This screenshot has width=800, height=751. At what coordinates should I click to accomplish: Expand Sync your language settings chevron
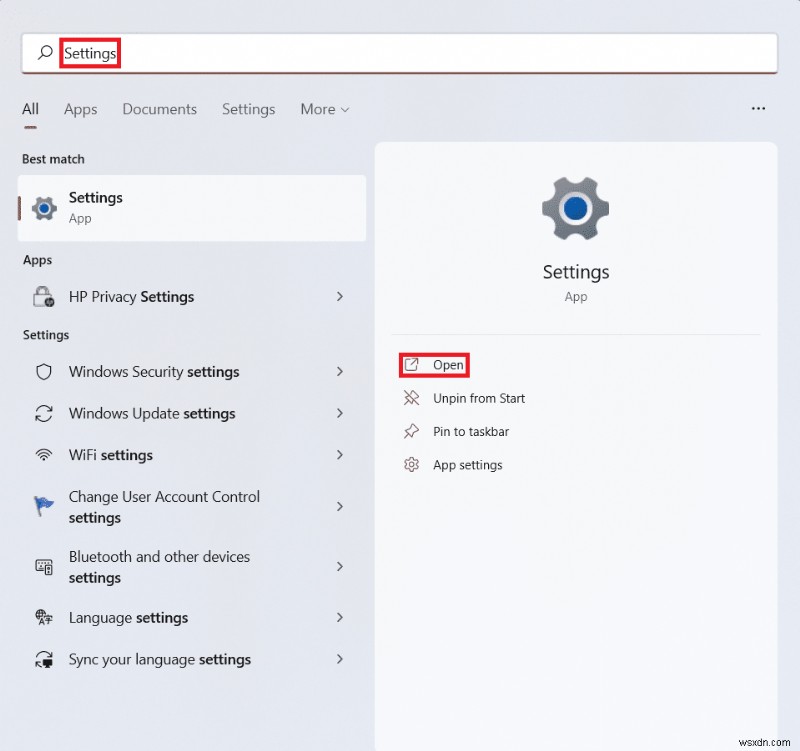[x=340, y=659]
